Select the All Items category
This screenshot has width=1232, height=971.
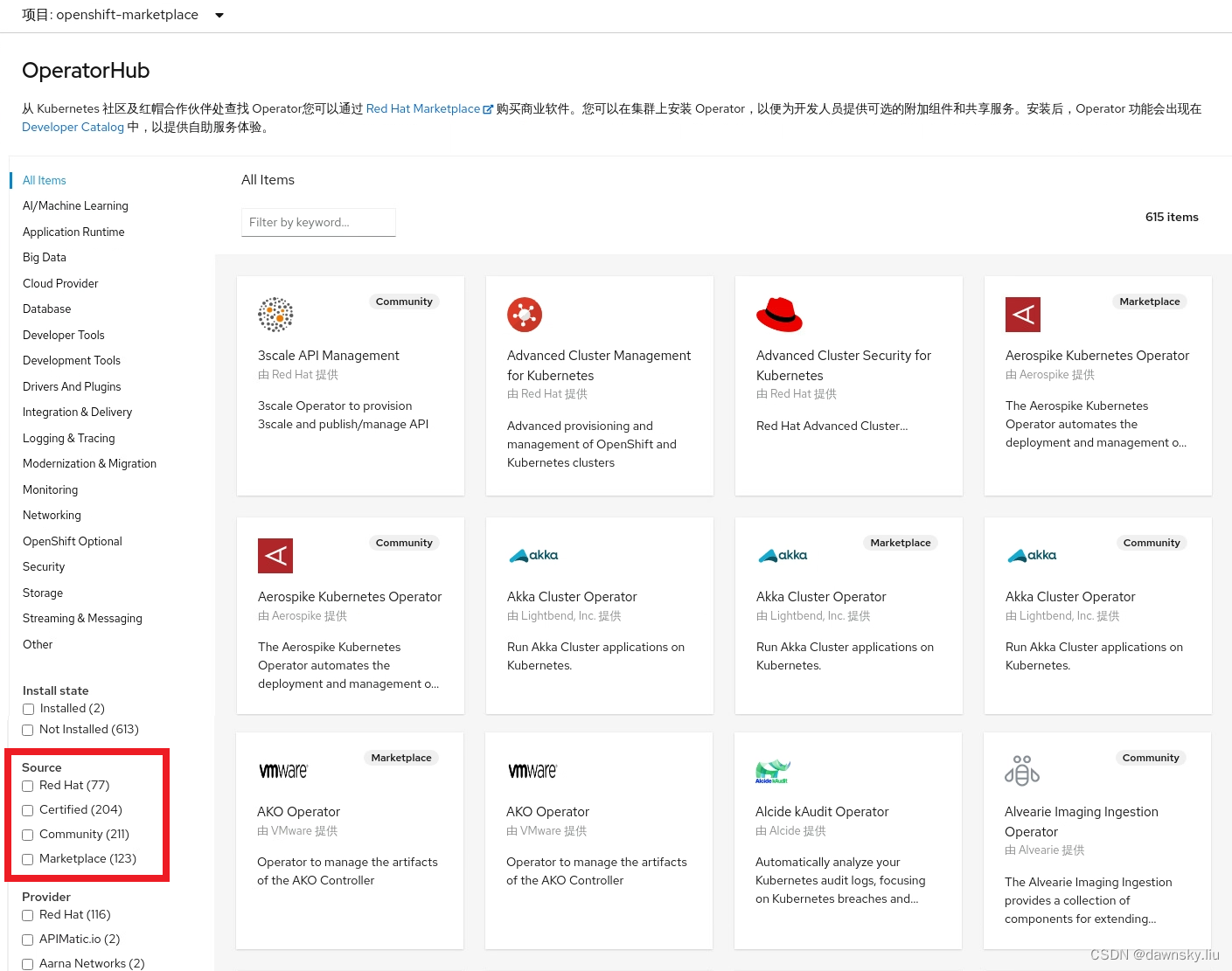point(45,180)
